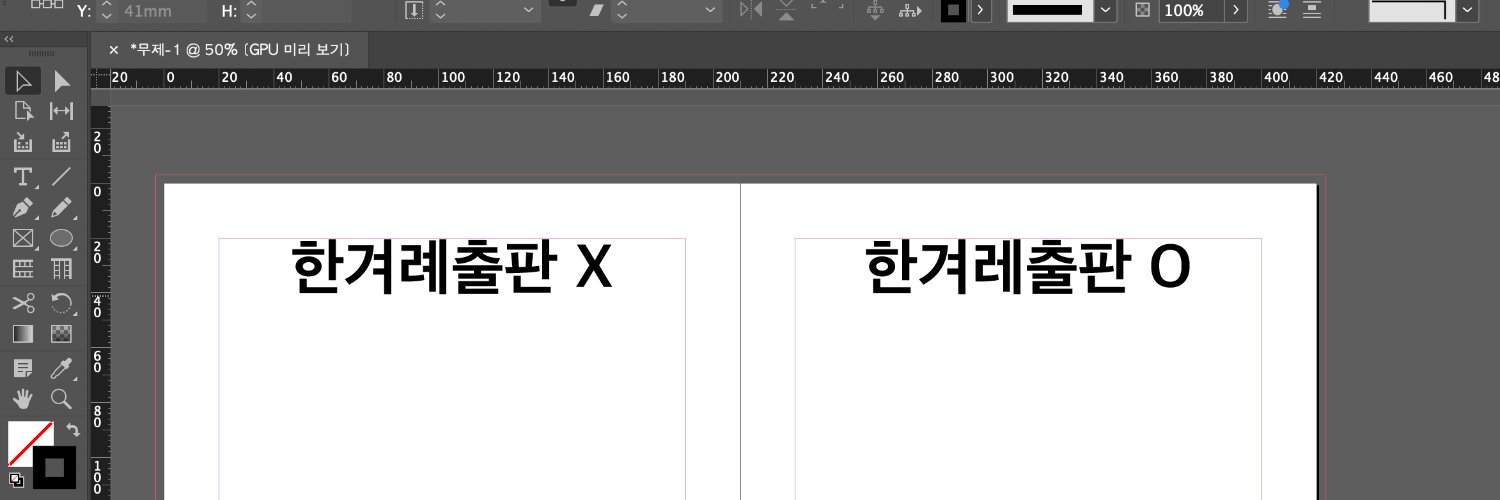
Task: Select the Ellipse tool
Action: click(x=61, y=238)
